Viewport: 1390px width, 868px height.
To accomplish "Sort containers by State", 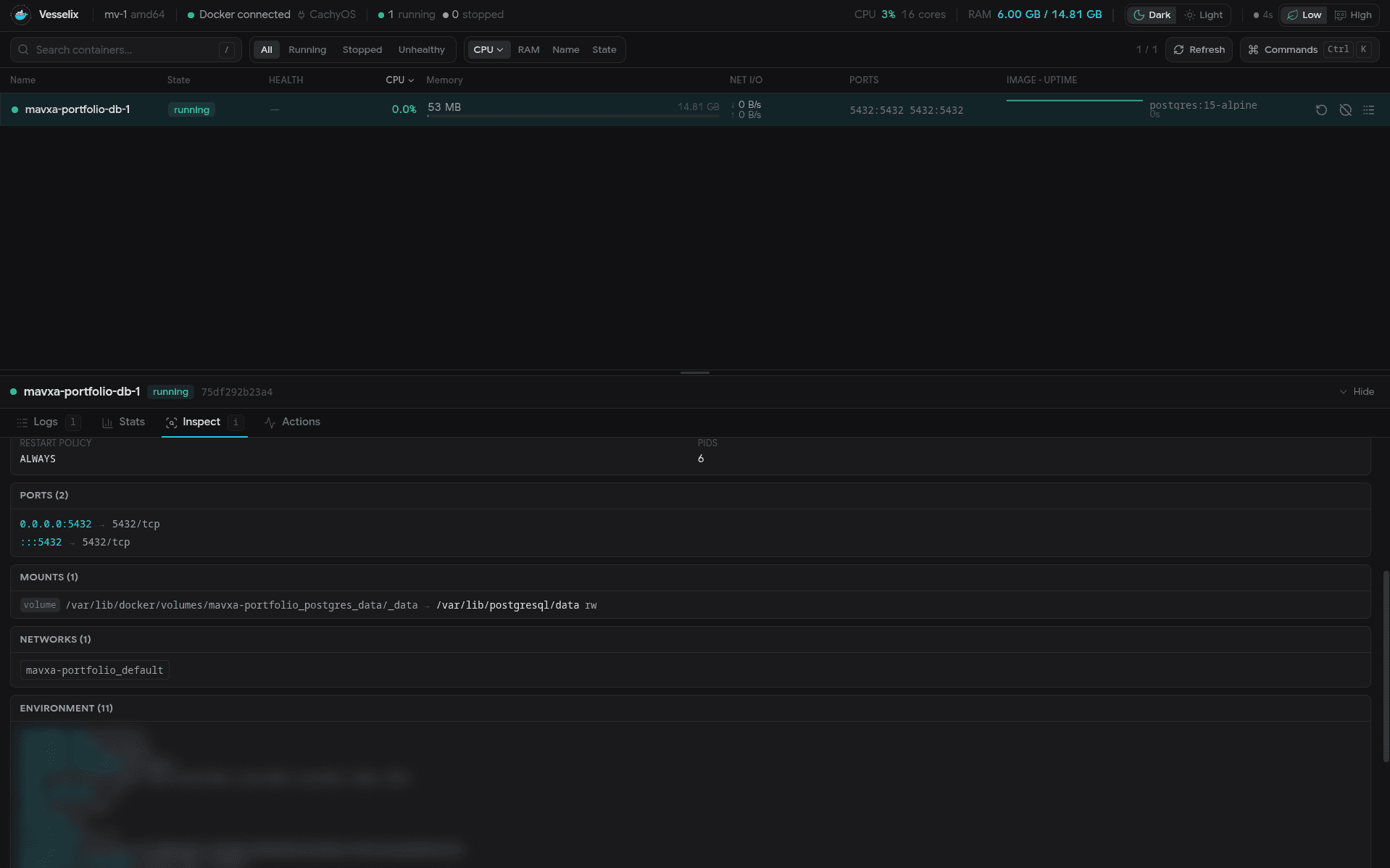I will pyautogui.click(x=604, y=50).
